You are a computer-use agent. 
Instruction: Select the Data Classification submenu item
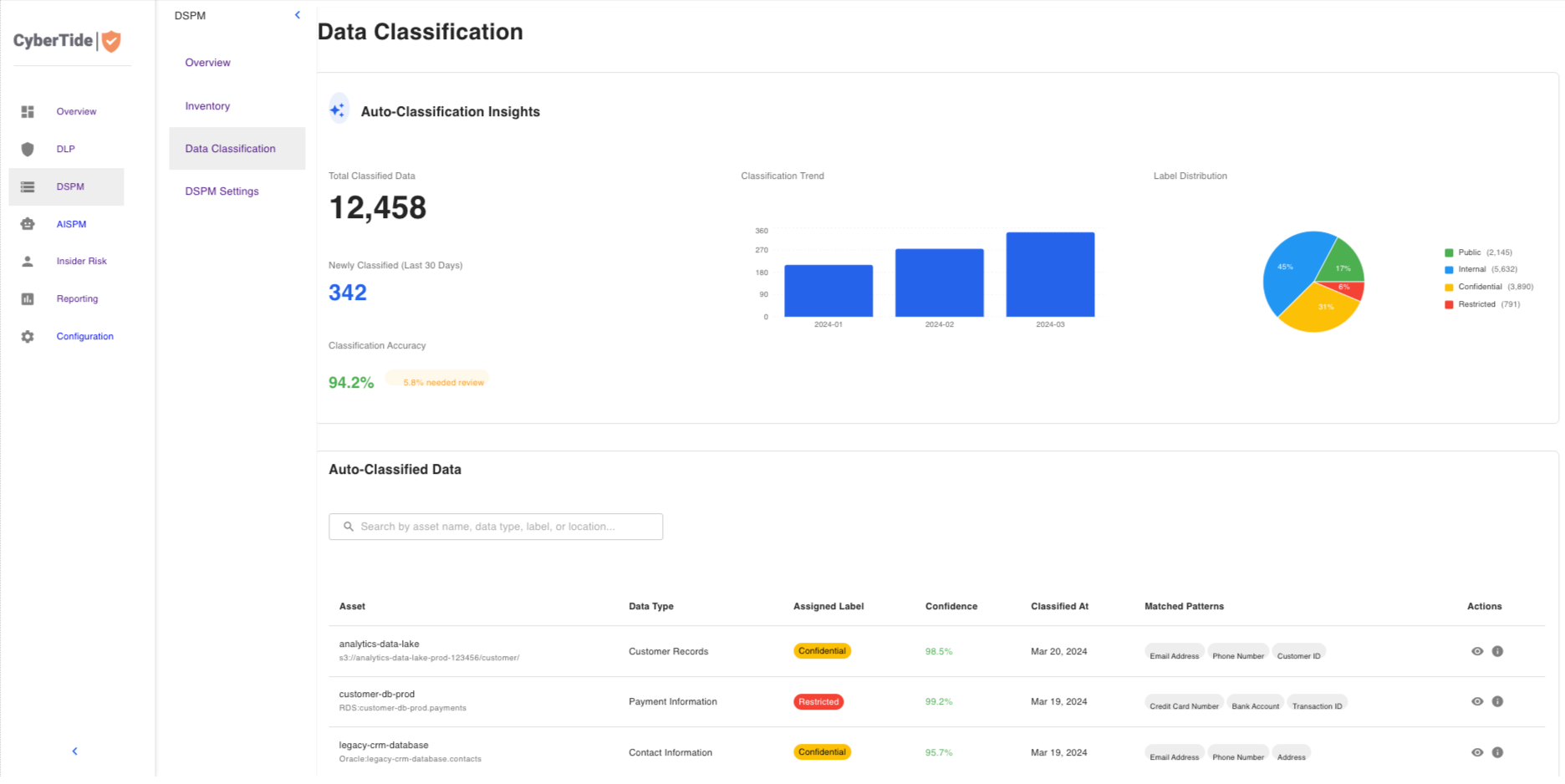tap(230, 149)
